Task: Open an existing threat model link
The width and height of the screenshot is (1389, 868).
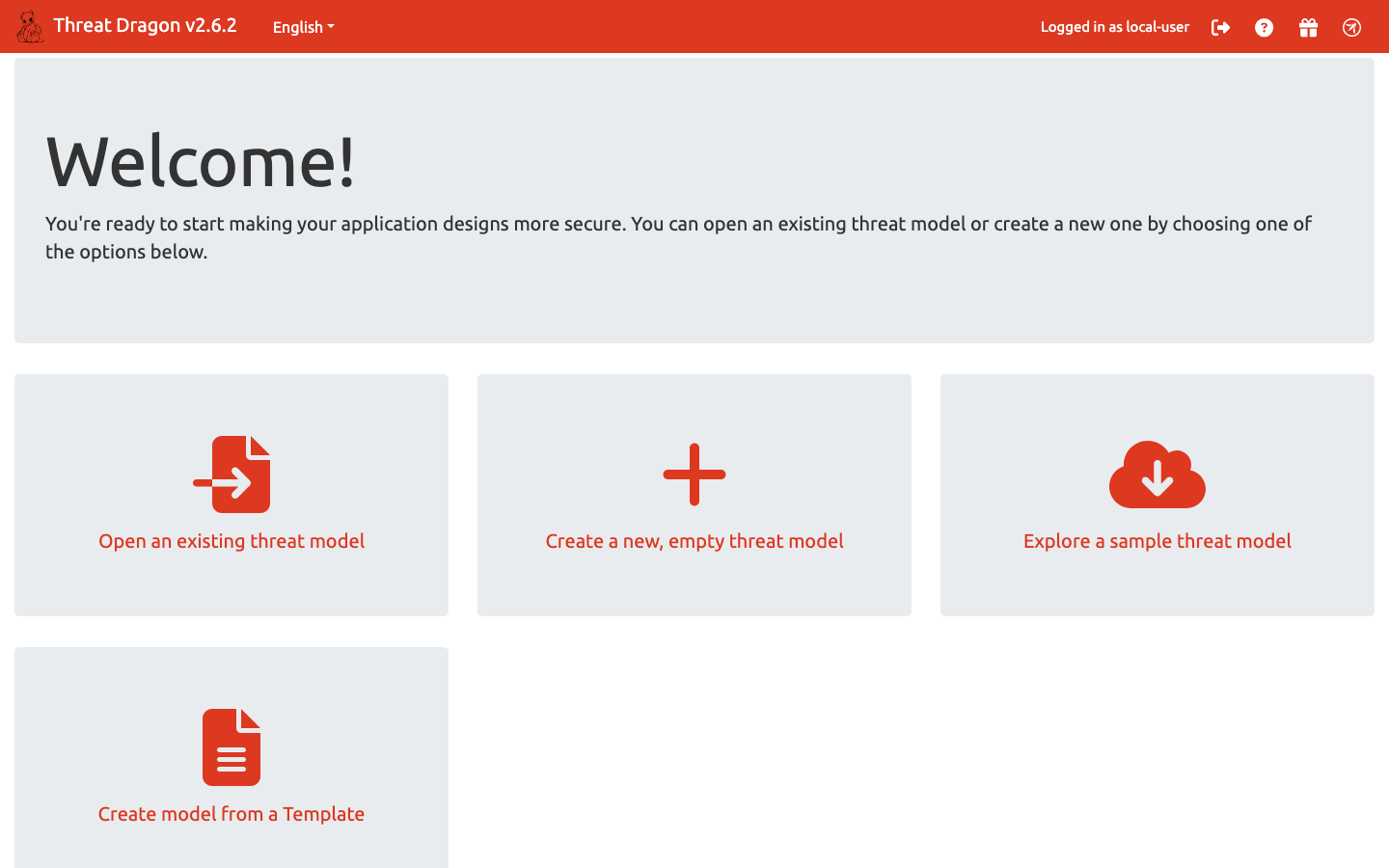Action: (x=231, y=541)
